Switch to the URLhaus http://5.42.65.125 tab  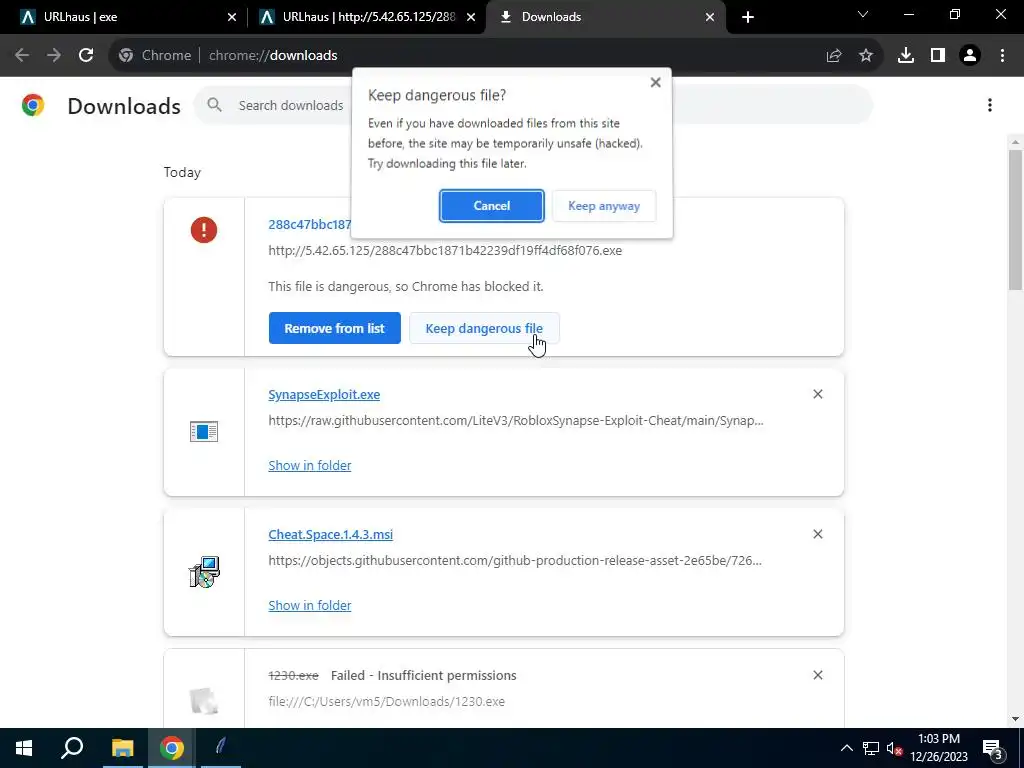[367, 17]
